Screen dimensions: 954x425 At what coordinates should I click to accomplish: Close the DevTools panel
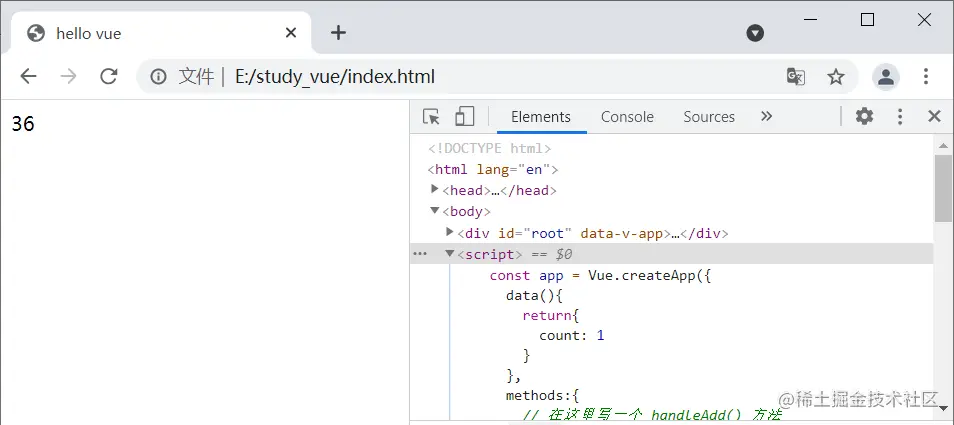[x=934, y=116]
